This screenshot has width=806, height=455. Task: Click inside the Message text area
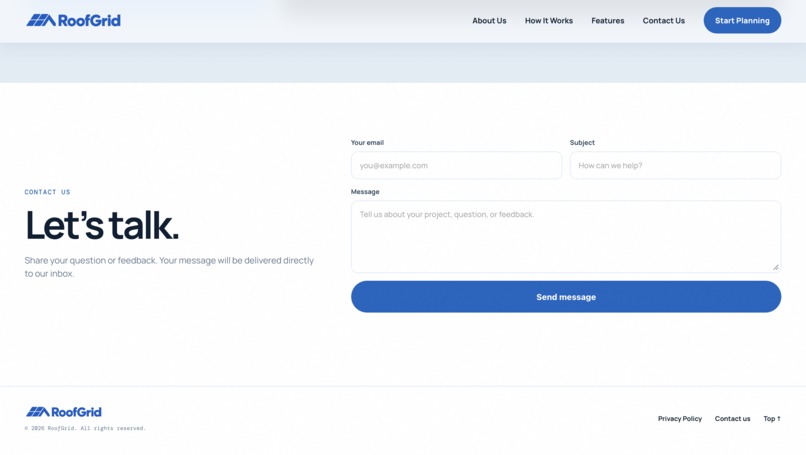click(566, 236)
